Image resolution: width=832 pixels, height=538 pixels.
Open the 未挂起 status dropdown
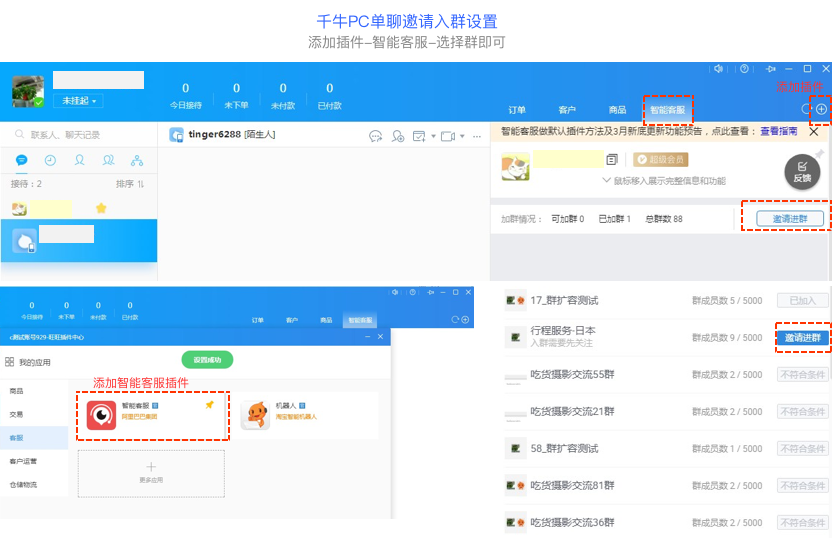coord(79,101)
